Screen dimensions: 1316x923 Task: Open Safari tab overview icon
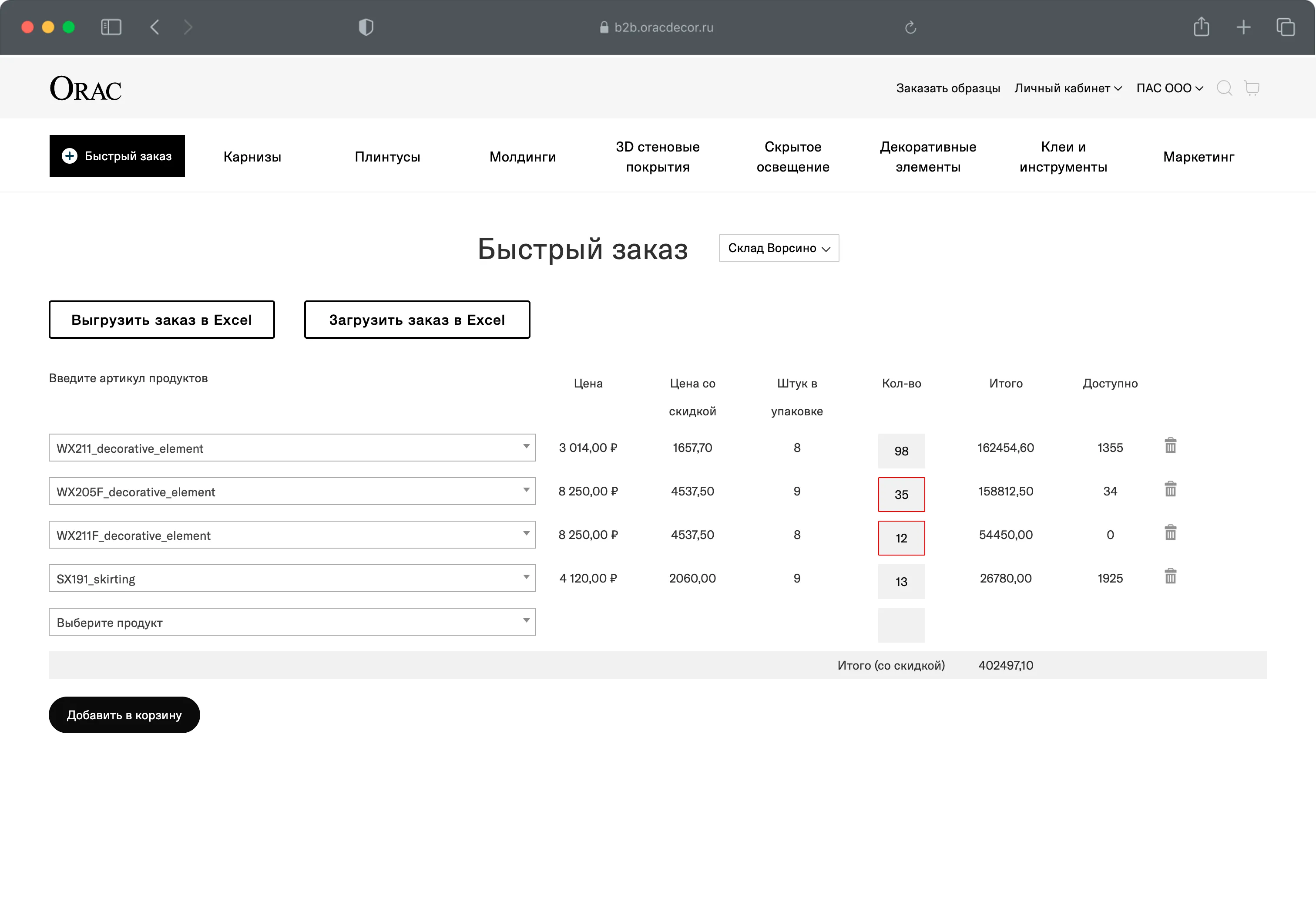click(x=1285, y=27)
